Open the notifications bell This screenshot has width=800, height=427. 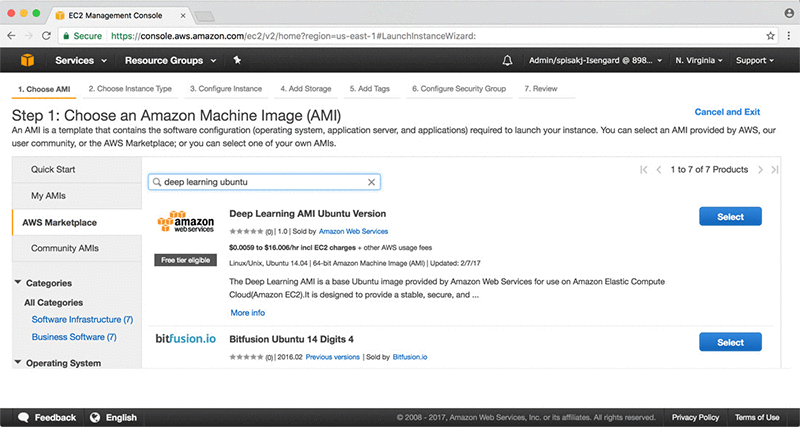[507, 61]
